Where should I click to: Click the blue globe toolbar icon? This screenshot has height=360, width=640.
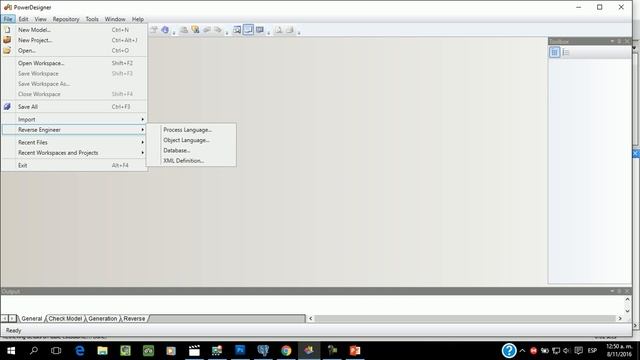coord(165,30)
